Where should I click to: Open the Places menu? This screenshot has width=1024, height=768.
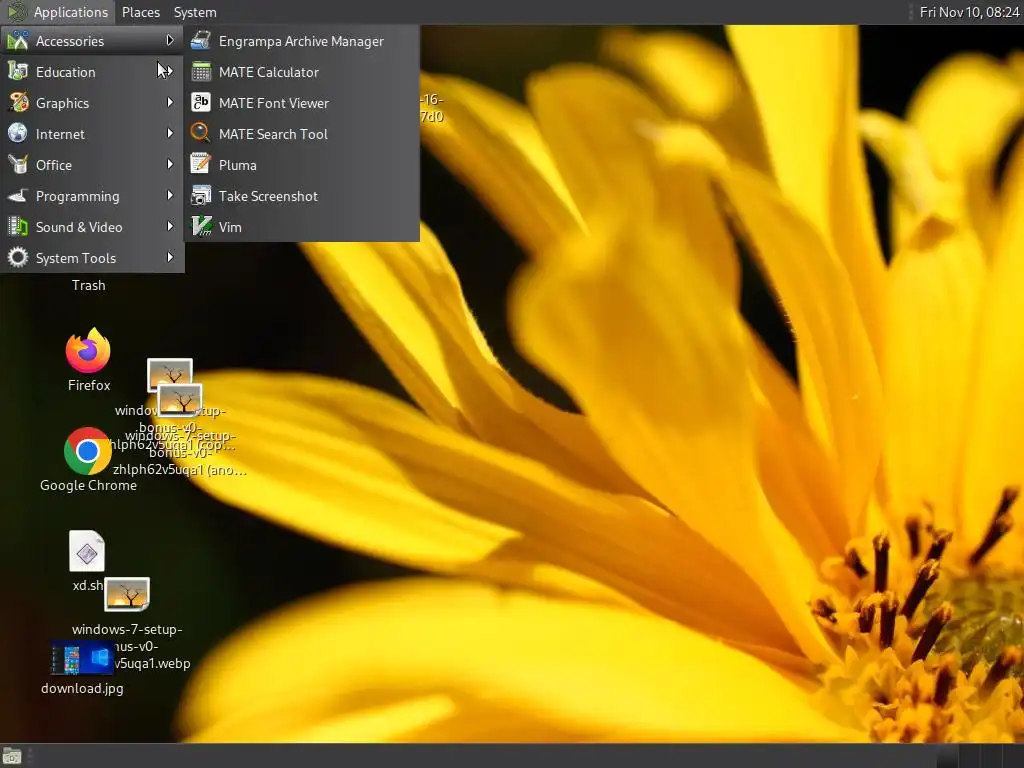coord(140,12)
